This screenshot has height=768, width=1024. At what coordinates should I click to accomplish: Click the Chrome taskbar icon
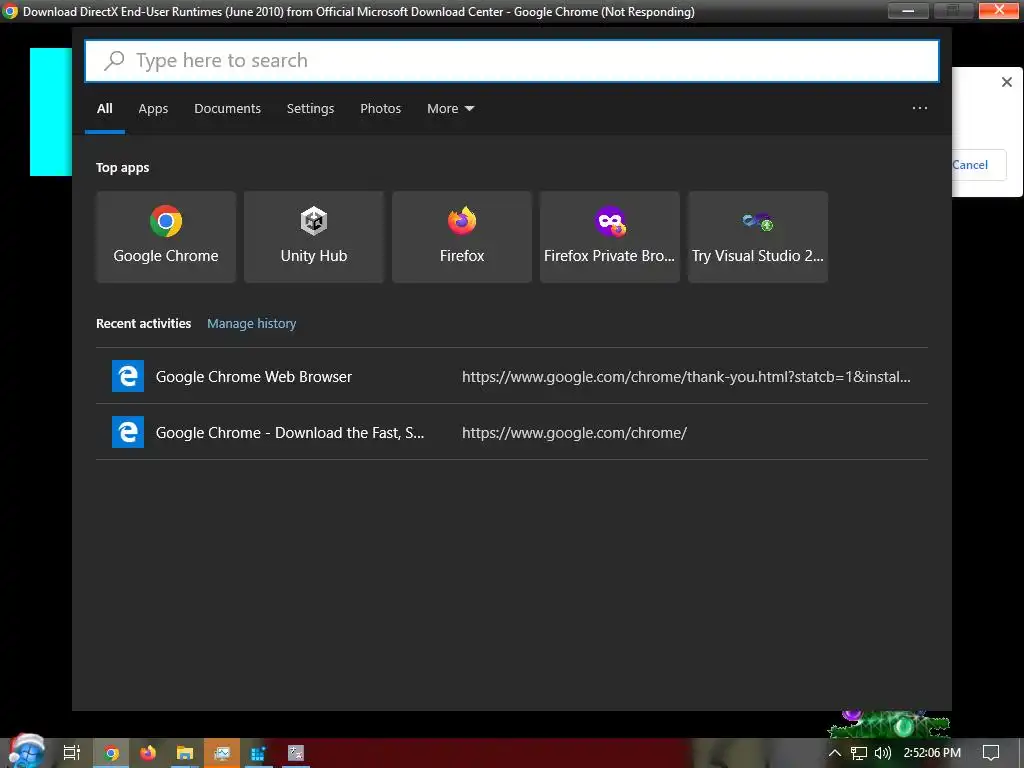tap(111, 753)
